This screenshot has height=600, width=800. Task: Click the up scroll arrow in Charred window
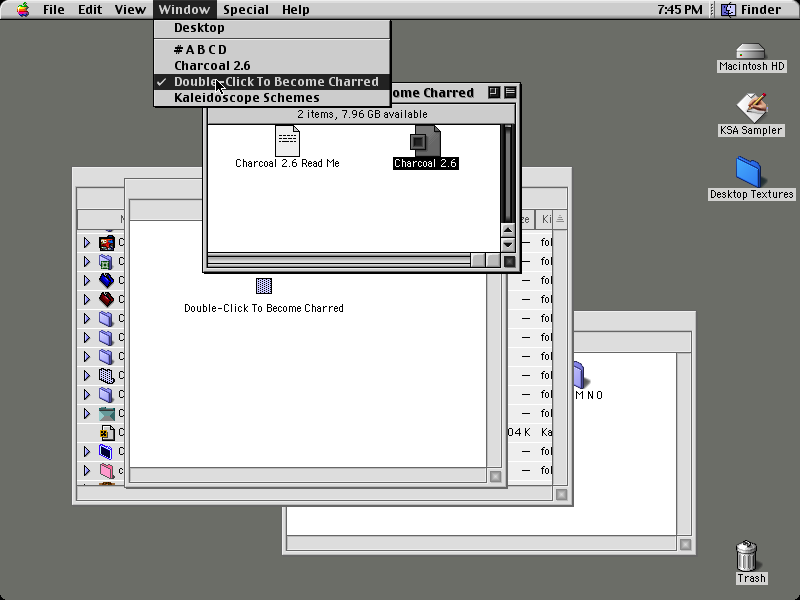coord(508,230)
